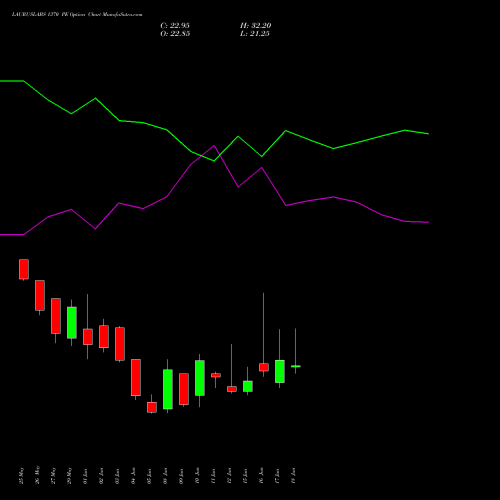Click the 04 Jun date label

click(134, 476)
